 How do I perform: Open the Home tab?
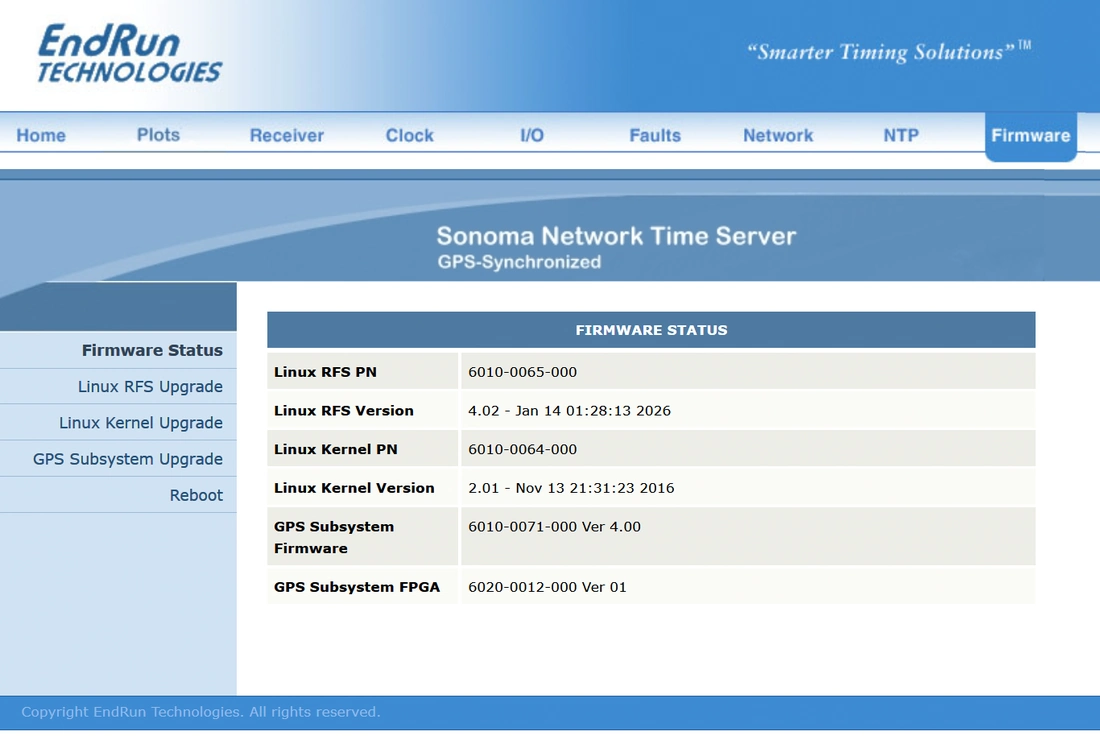point(41,135)
